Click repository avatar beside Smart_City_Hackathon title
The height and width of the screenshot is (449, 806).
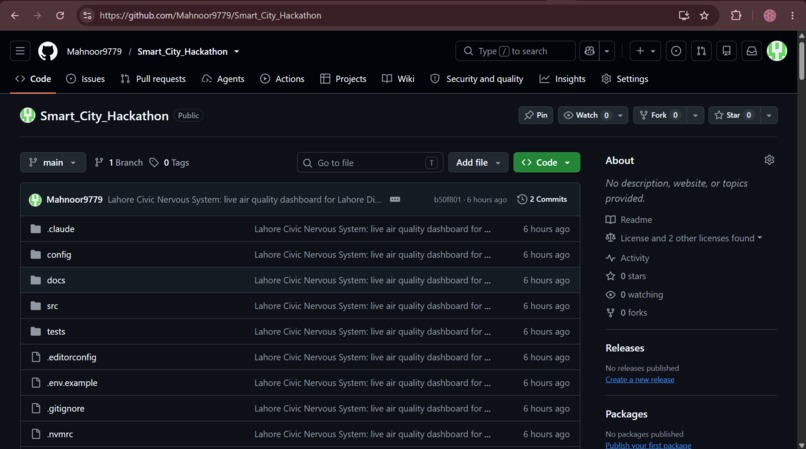27,115
